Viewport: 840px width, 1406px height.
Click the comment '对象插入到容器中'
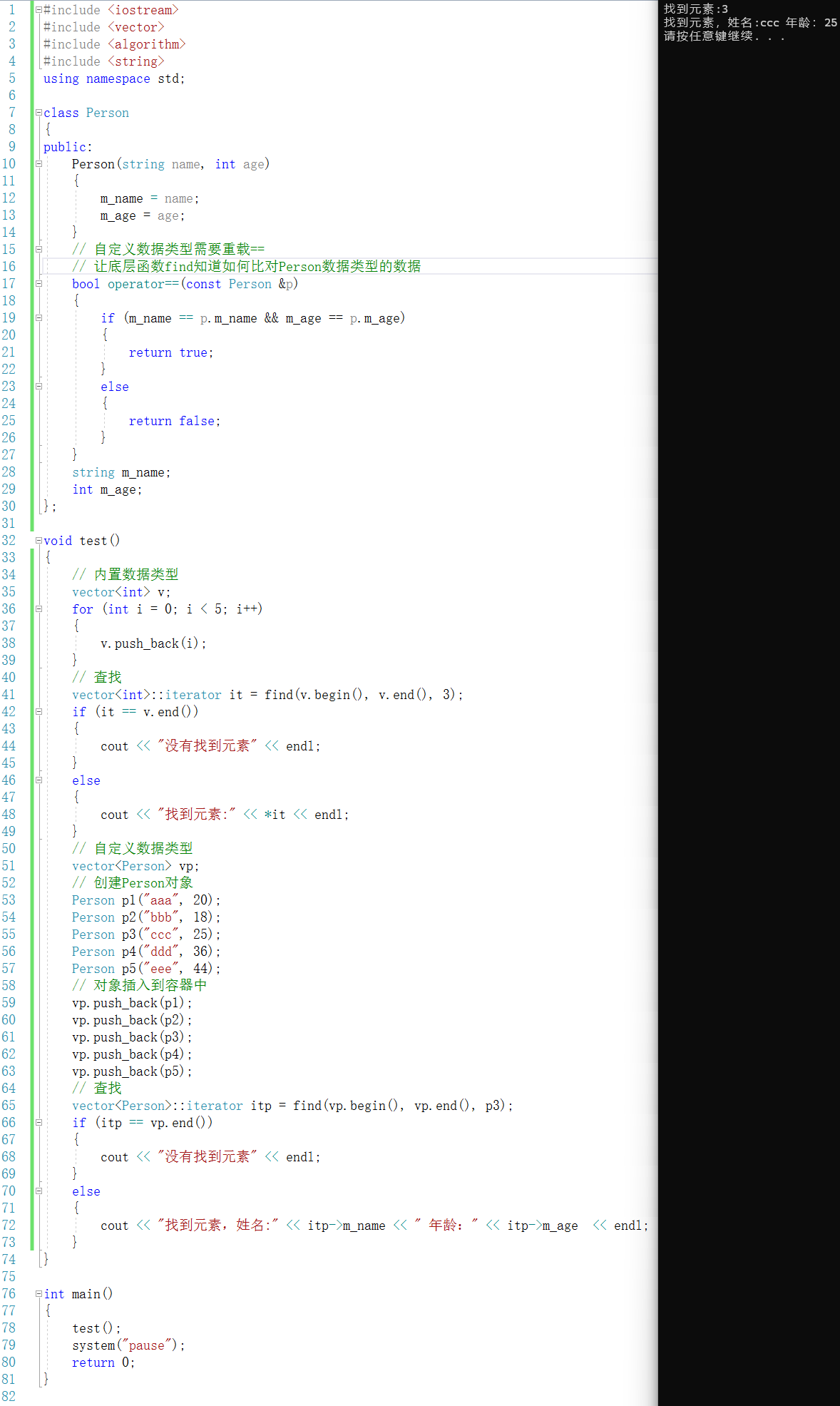click(140, 985)
